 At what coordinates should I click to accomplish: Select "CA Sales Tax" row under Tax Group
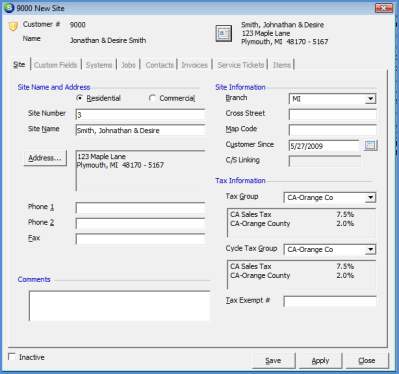click(x=292, y=214)
